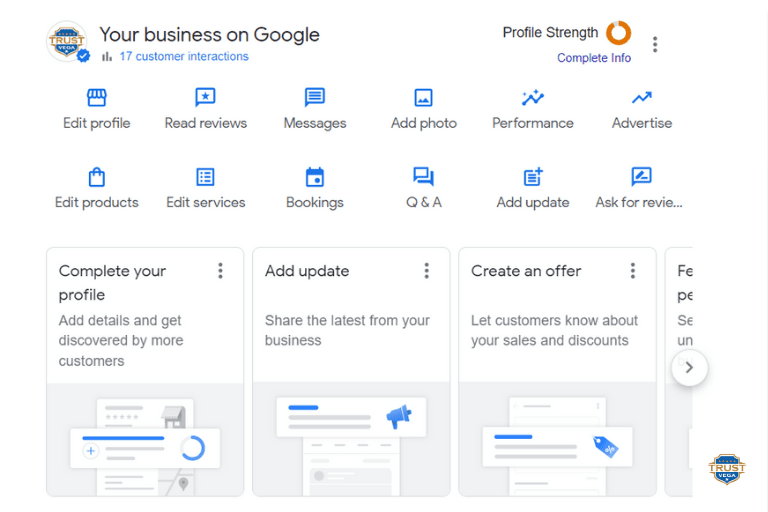The image size is (768, 512).
Task: Open the 17 customer interactions link
Action: [184, 56]
